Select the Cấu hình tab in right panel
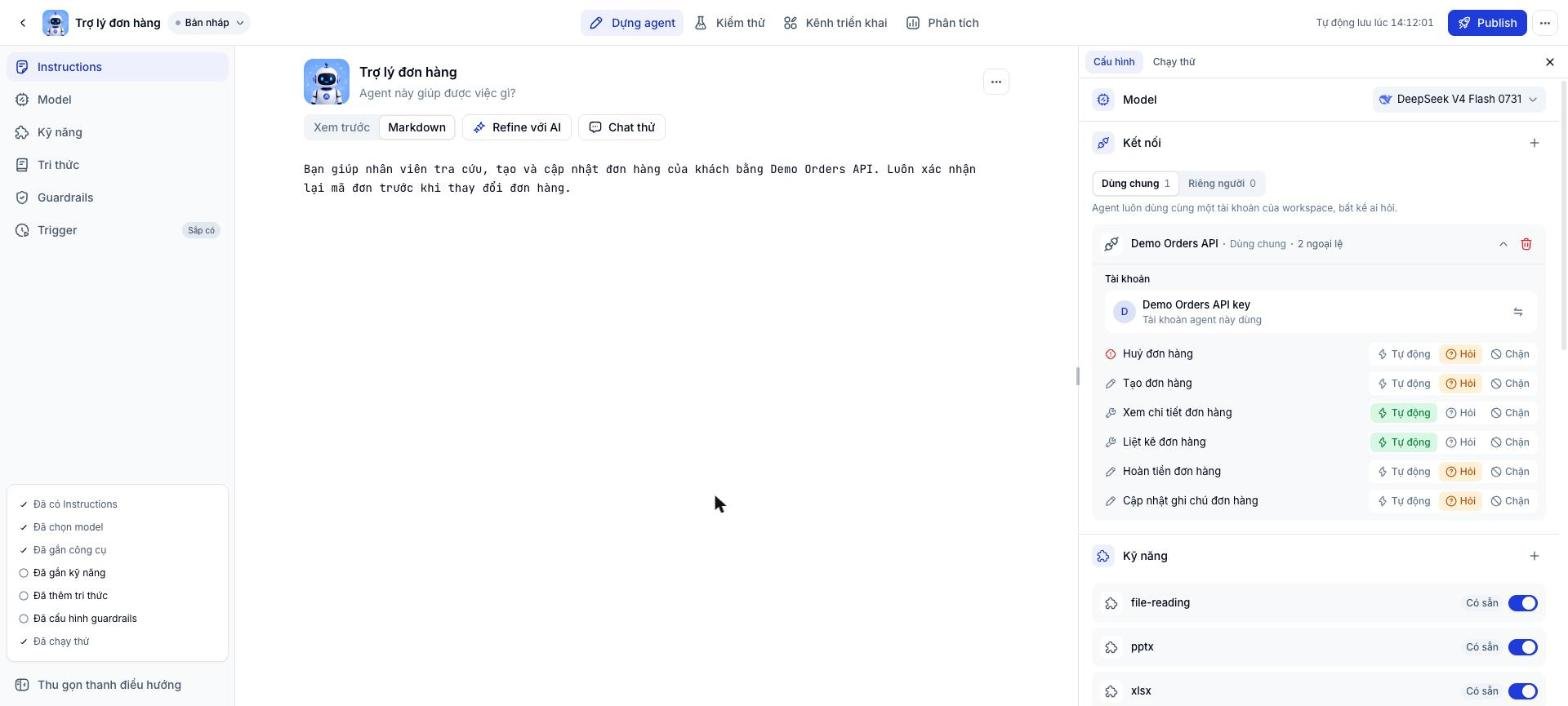The height and width of the screenshot is (706, 1568). [x=1113, y=62]
